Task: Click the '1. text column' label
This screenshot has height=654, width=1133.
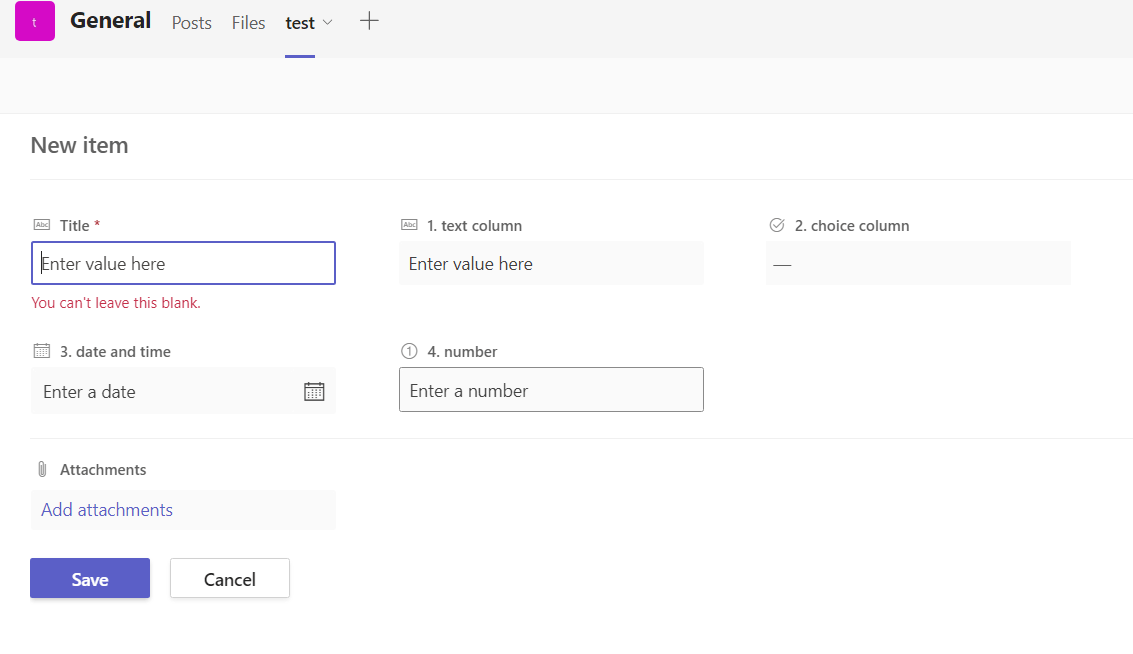Action: (x=475, y=225)
